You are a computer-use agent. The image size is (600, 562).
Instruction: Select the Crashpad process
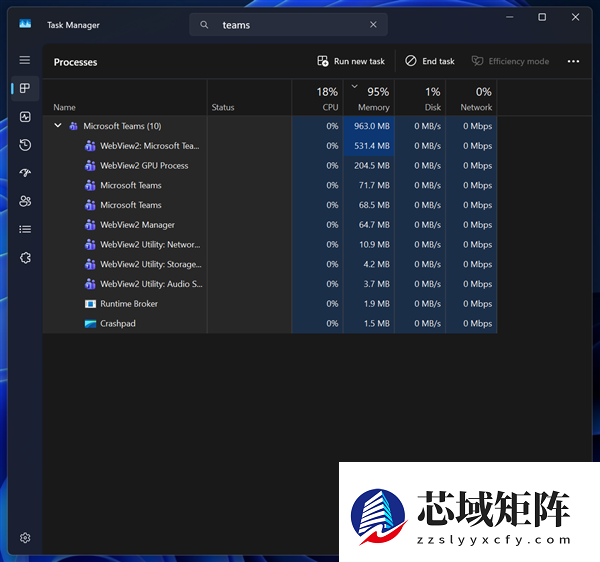pos(270,324)
